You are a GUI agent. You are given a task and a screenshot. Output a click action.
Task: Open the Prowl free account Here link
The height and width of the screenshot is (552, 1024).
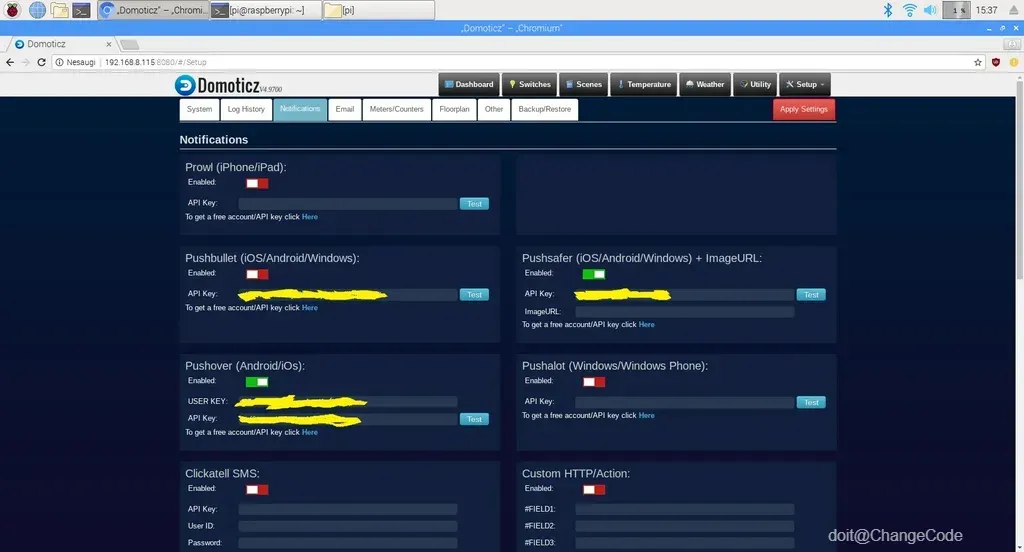[x=310, y=217]
